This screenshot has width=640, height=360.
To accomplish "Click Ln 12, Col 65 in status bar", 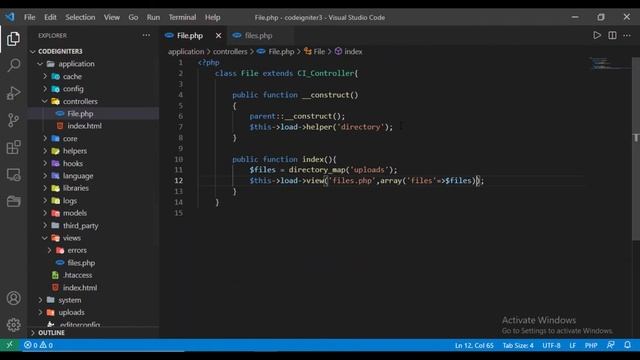I will [x=474, y=345].
